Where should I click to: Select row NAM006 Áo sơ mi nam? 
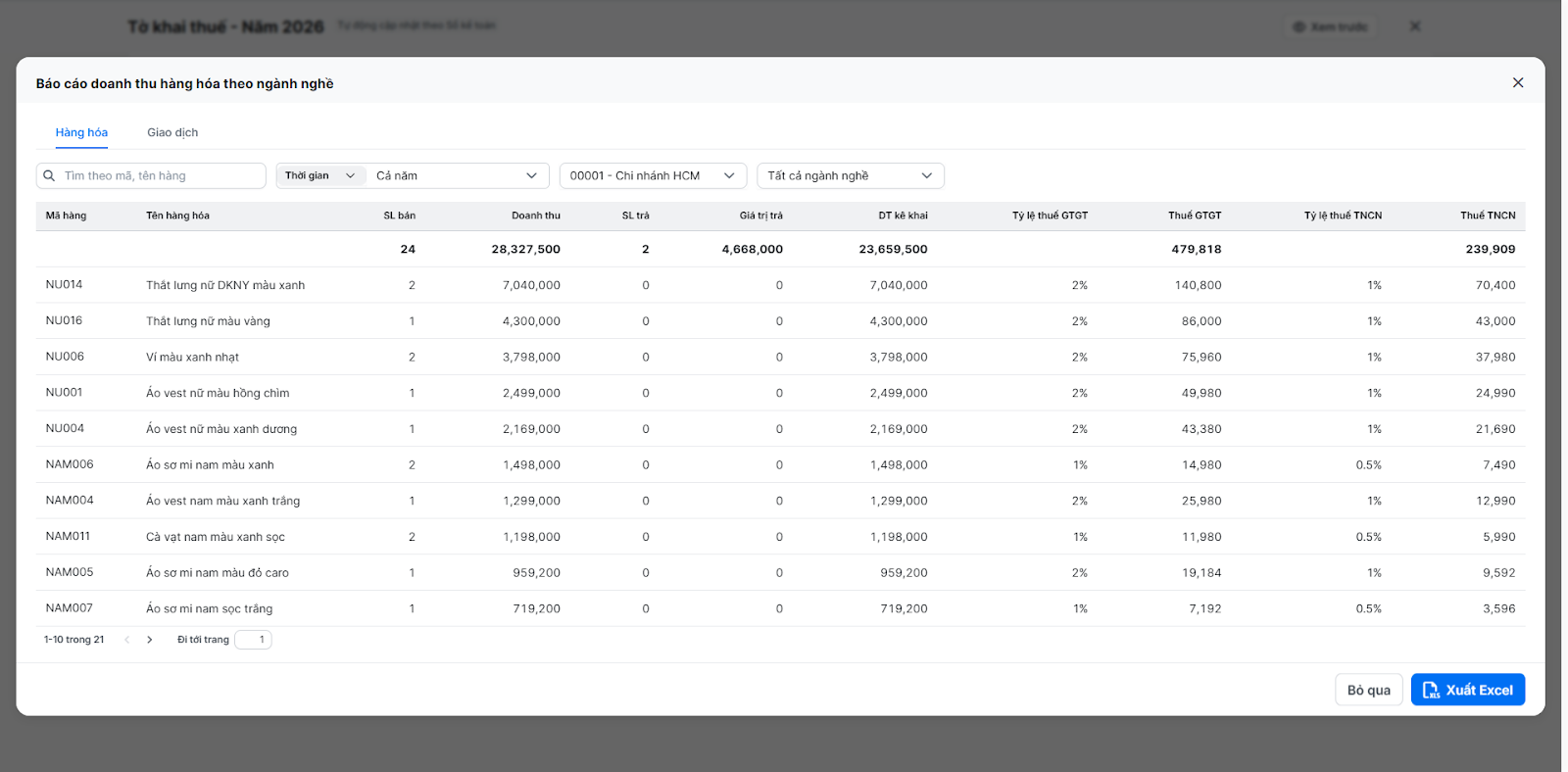coord(780,464)
